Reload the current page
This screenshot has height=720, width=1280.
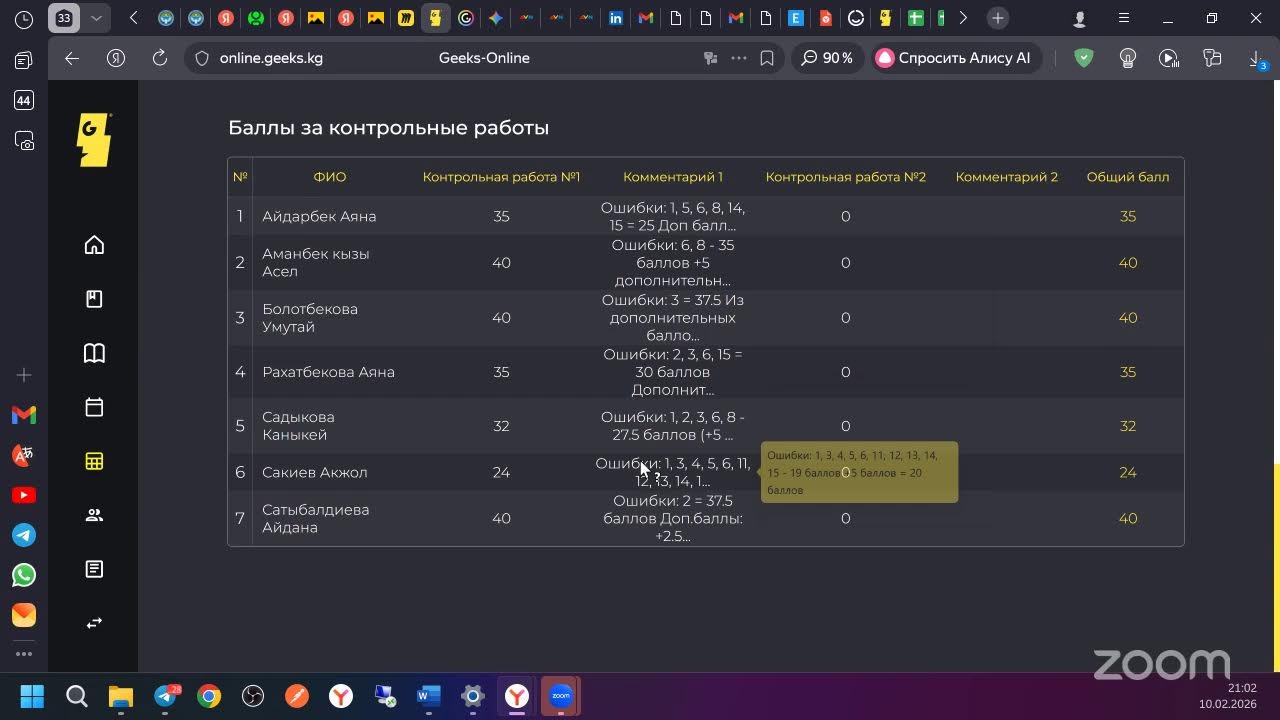pos(159,58)
